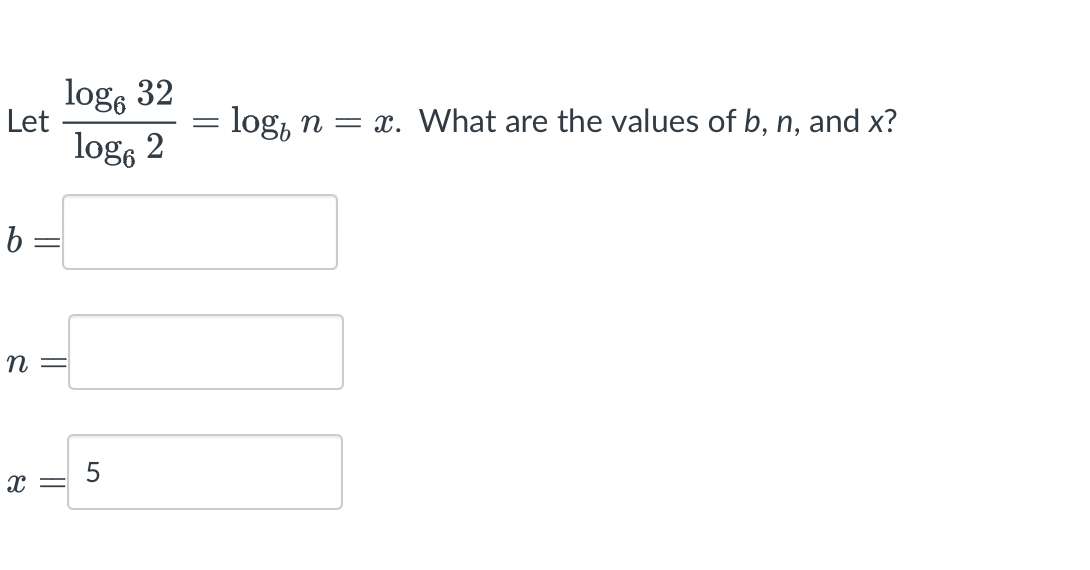Focus the x answer field containing 5
1090x570 pixels.
pos(205,472)
